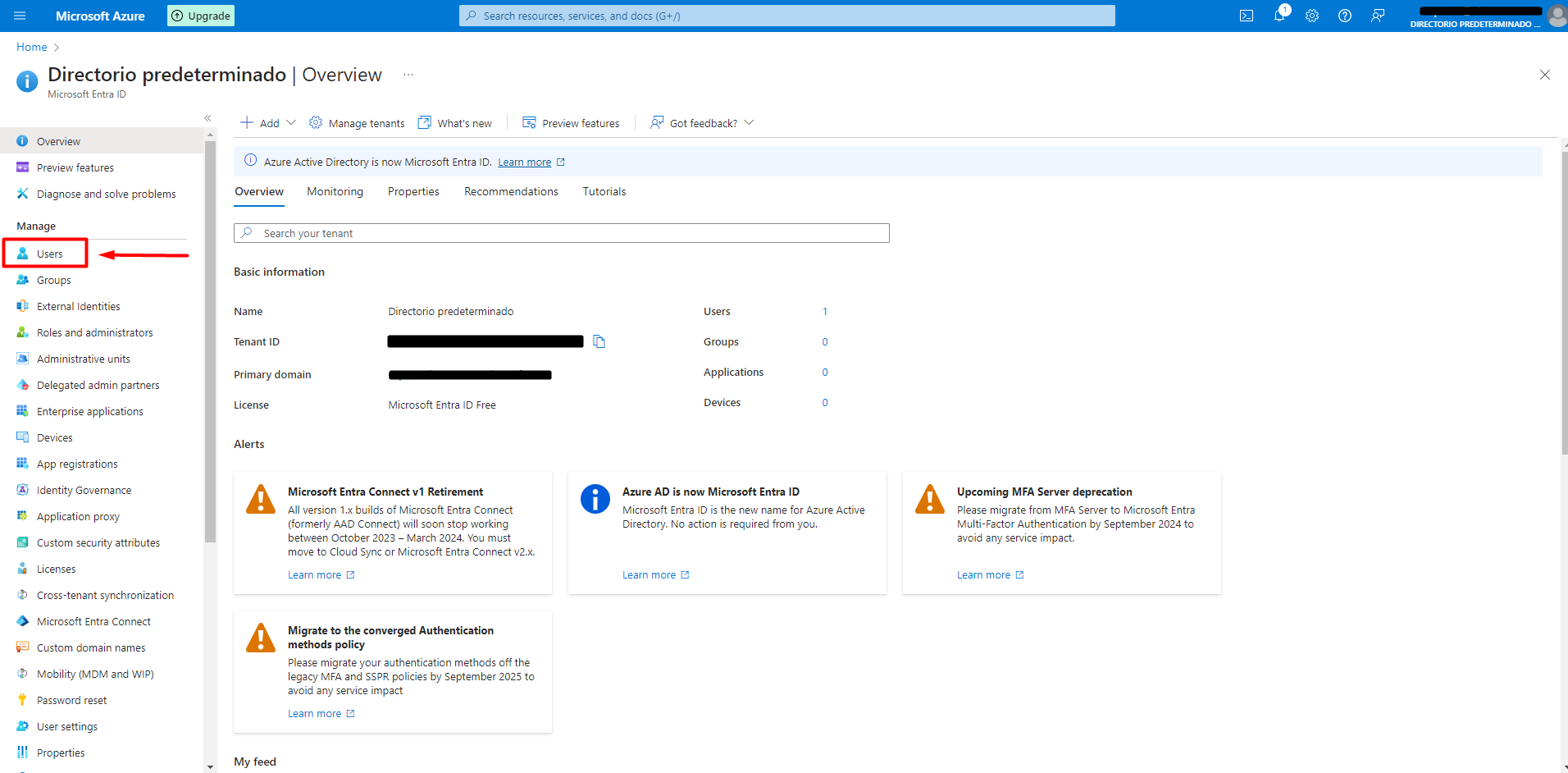Collapse the left sidebar menu

[x=207, y=118]
